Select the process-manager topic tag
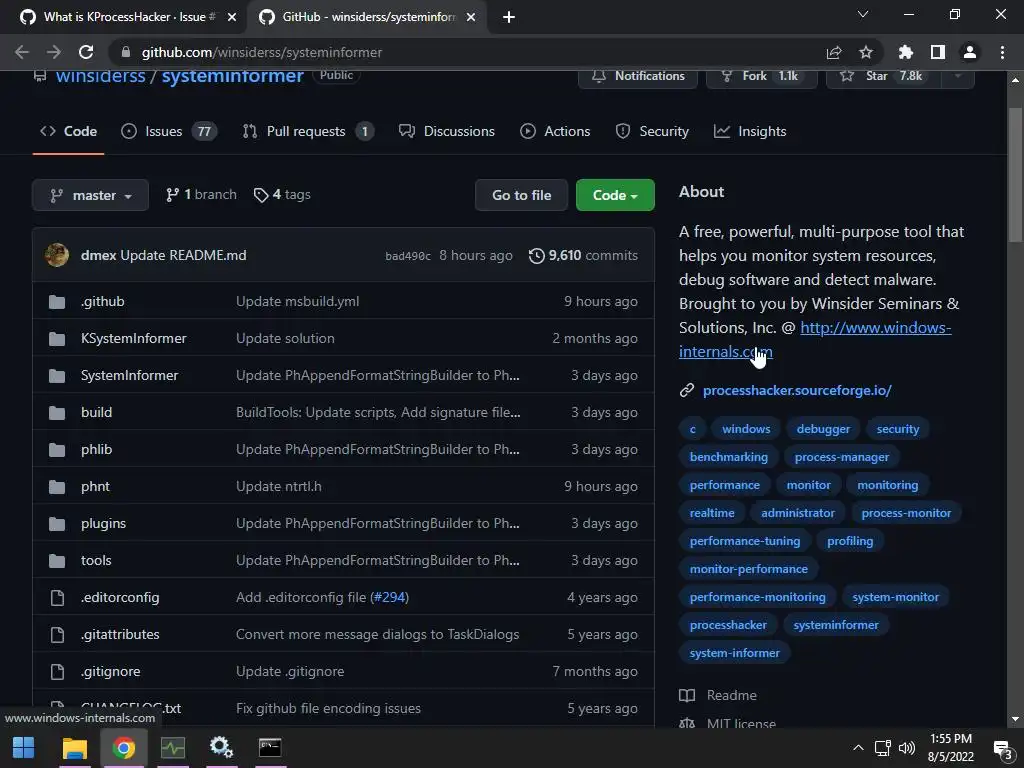 (841, 457)
